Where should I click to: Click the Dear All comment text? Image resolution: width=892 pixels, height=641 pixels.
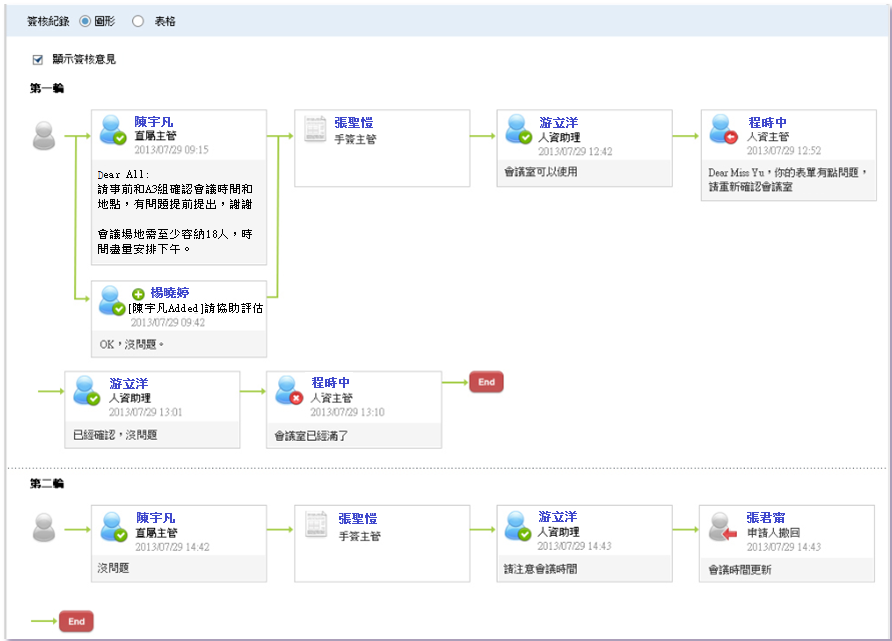click(175, 212)
